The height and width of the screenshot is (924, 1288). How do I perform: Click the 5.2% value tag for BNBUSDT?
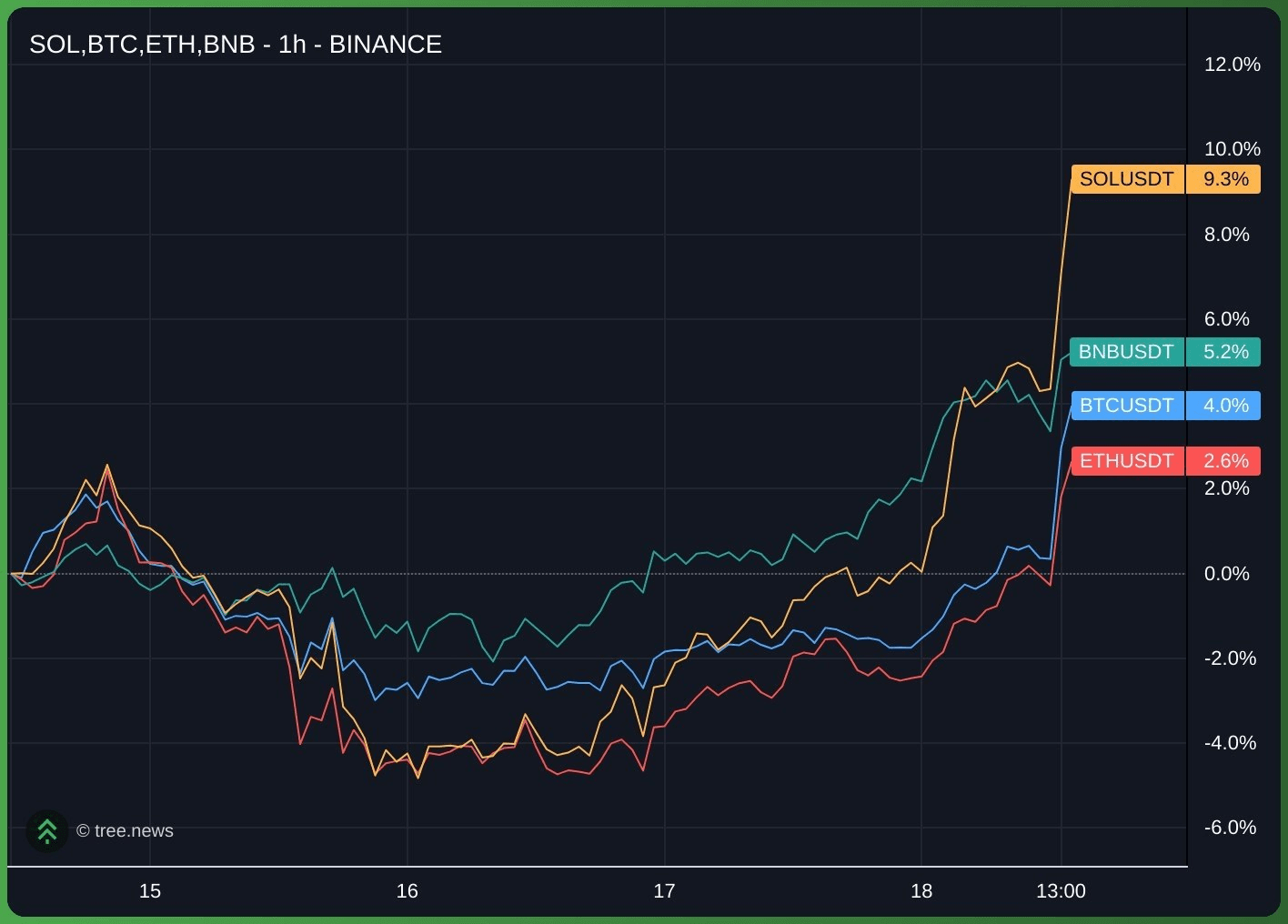(1224, 352)
